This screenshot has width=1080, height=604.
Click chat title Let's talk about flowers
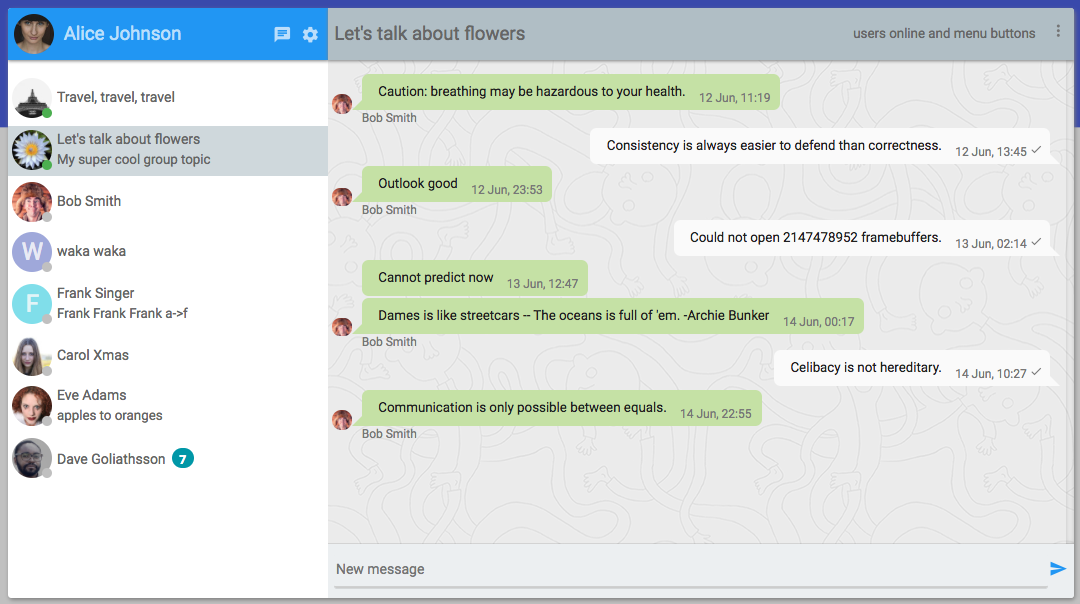[430, 34]
